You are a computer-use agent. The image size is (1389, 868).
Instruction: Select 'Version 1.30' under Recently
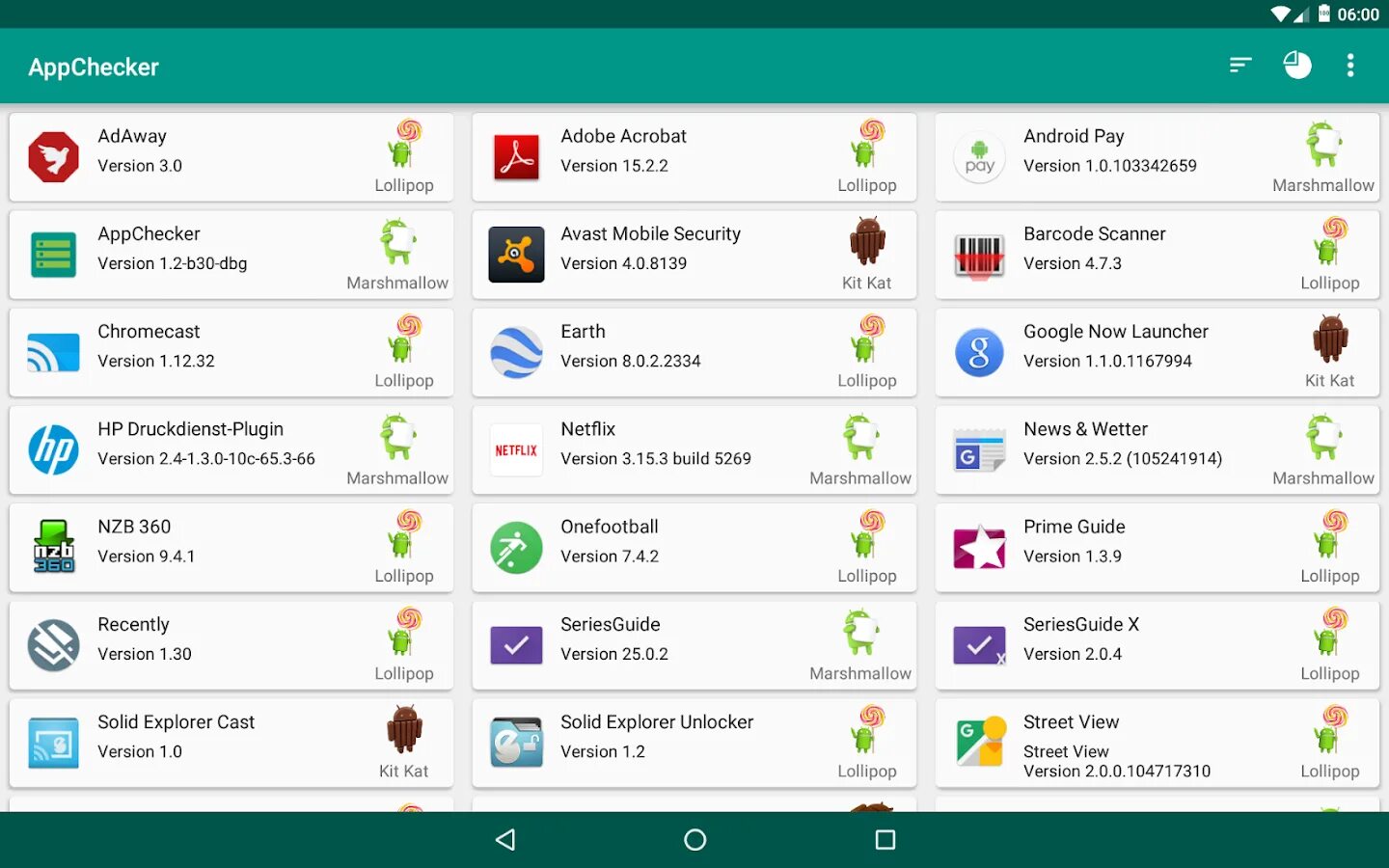[x=145, y=654]
